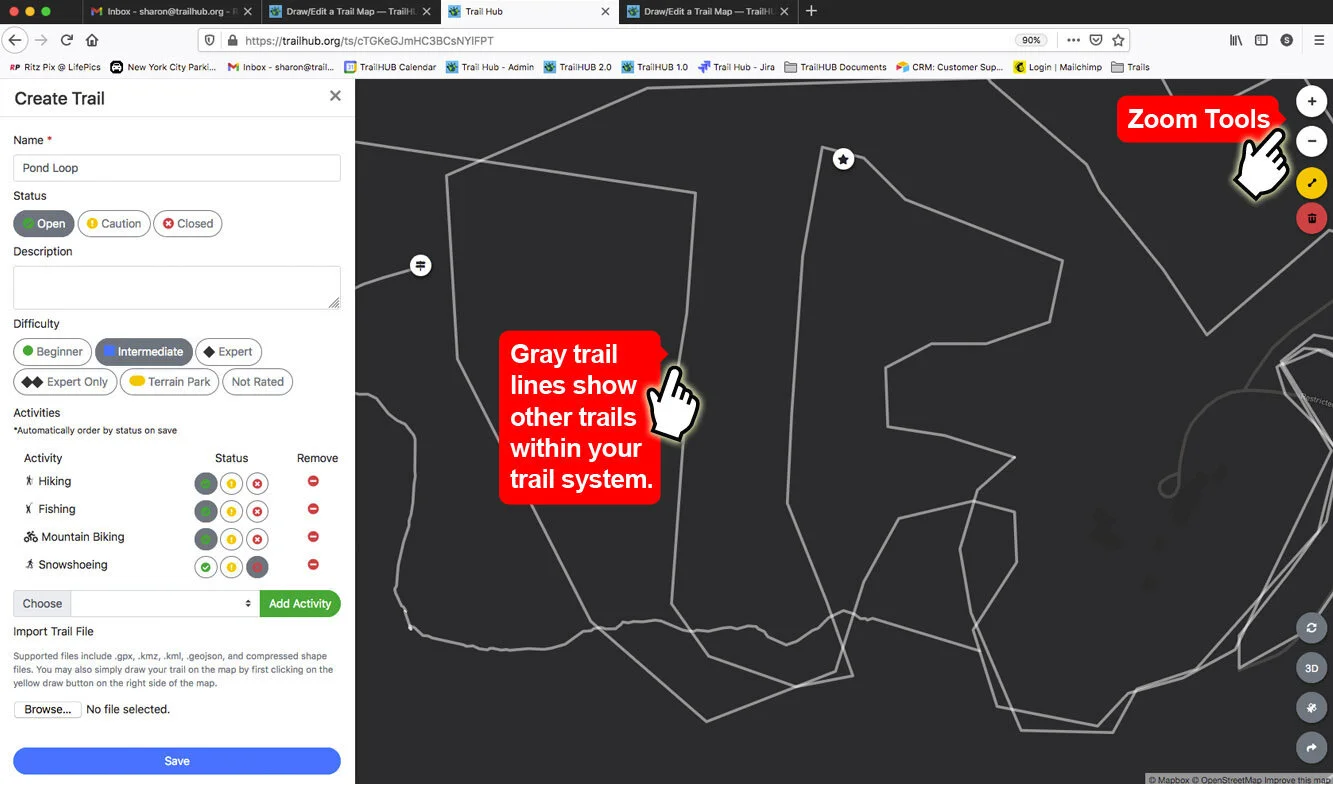Viewport: 1333px width, 785px height.
Task: Click into the Description text area
Action: tap(177, 287)
